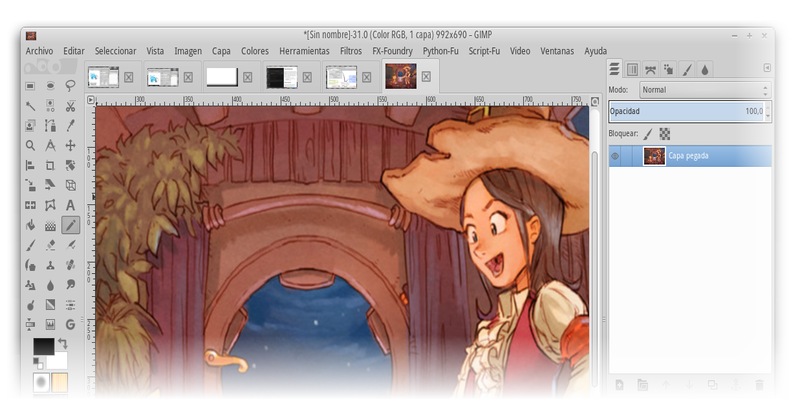Switch to the Channels dock tab
800x400 pixels.
[x=632, y=69]
